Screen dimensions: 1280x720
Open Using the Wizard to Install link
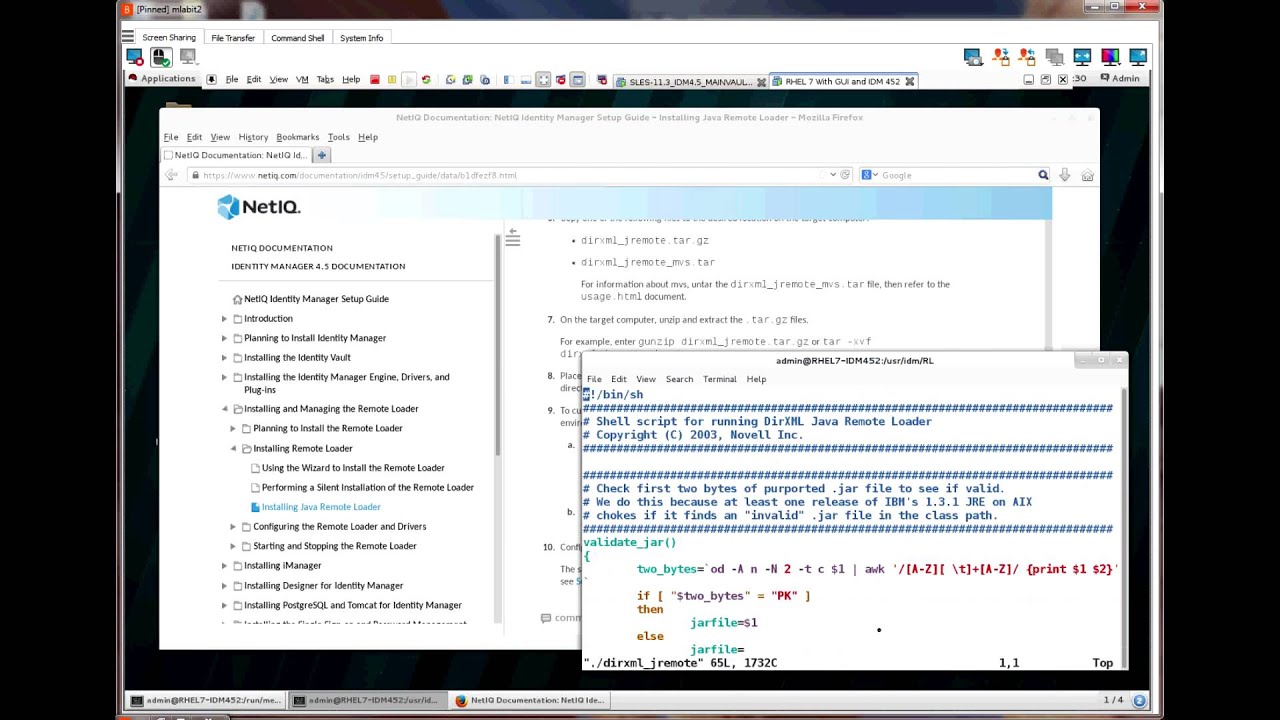click(353, 468)
